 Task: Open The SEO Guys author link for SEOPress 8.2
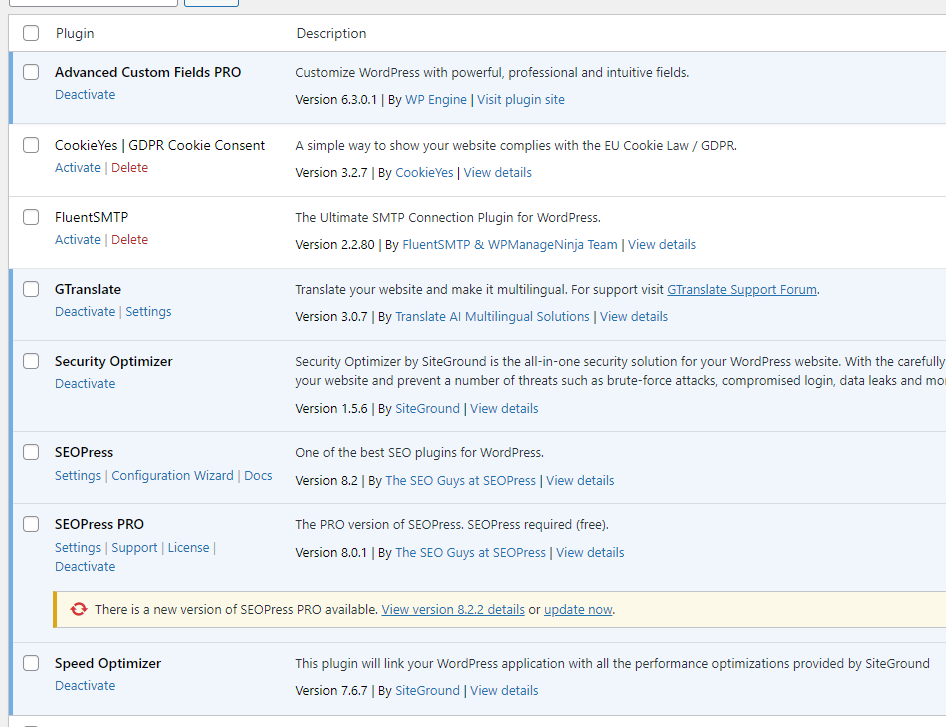[460, 481]
